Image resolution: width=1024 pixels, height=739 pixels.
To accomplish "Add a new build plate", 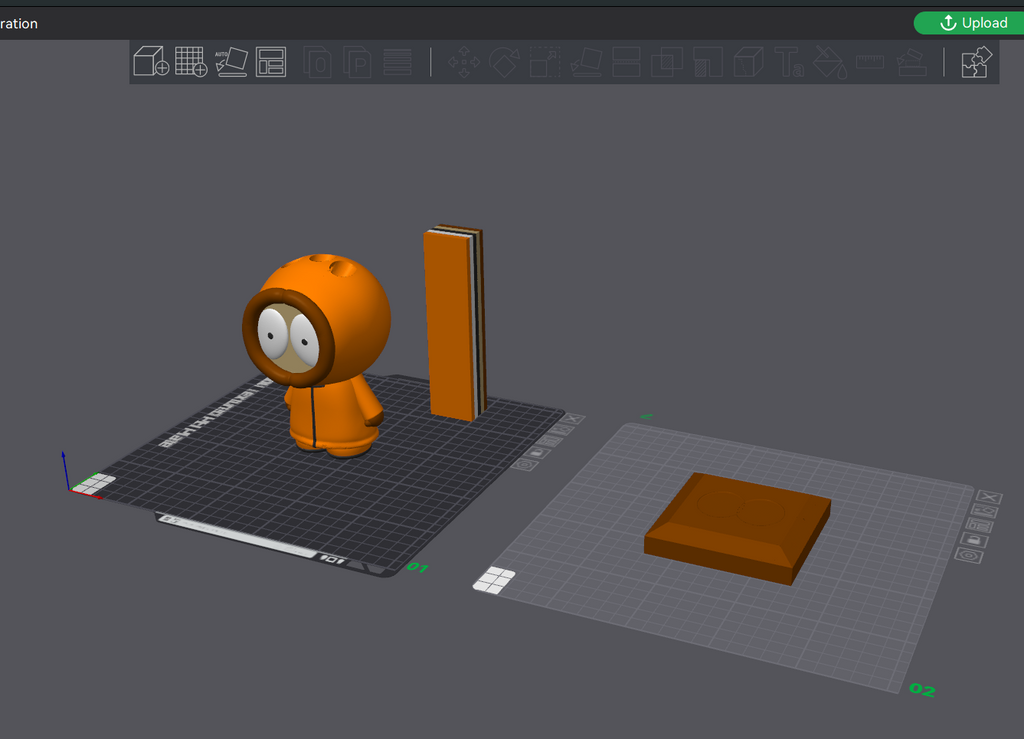I will 191,61.
